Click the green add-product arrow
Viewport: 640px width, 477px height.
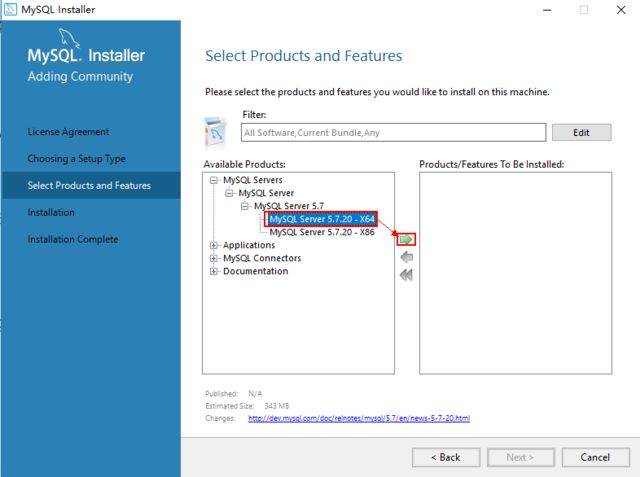pos(406,240)
